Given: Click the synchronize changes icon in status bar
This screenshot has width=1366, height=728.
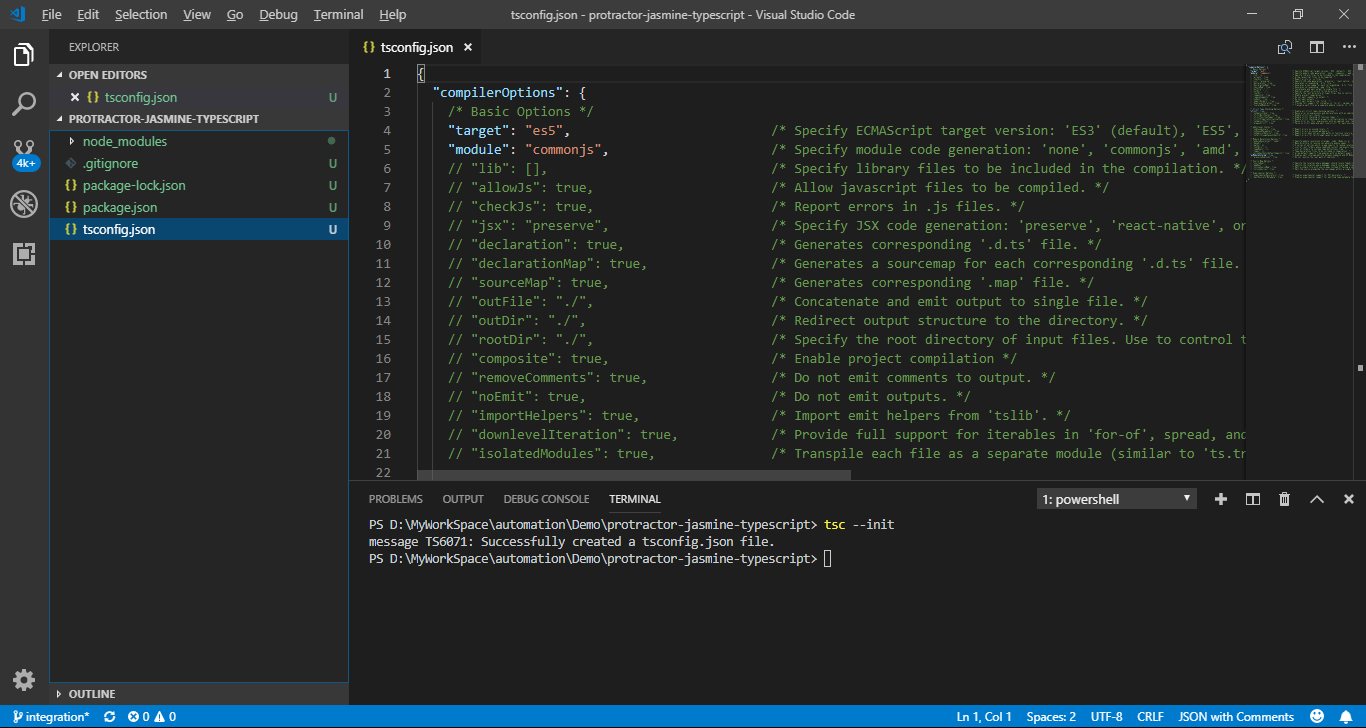Looking at the screenshot, I should pyautogui.click(x=109, y=716).
